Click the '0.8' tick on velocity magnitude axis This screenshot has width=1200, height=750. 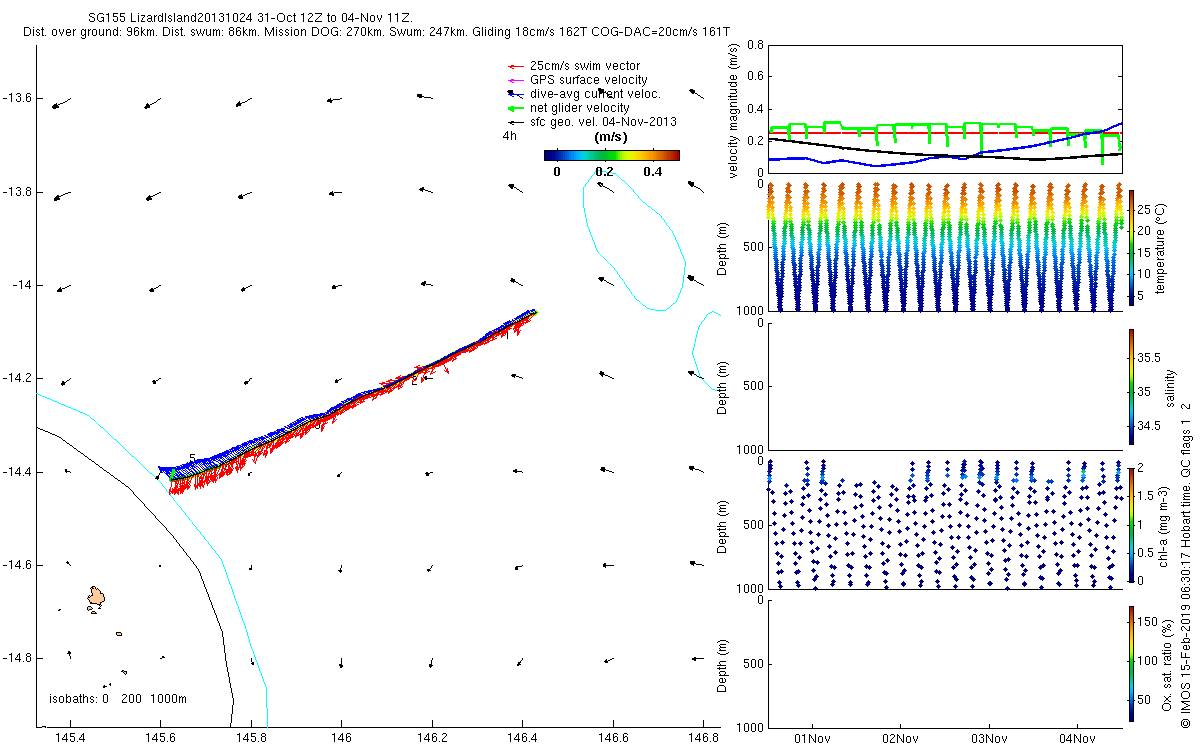tap(754, 46)
